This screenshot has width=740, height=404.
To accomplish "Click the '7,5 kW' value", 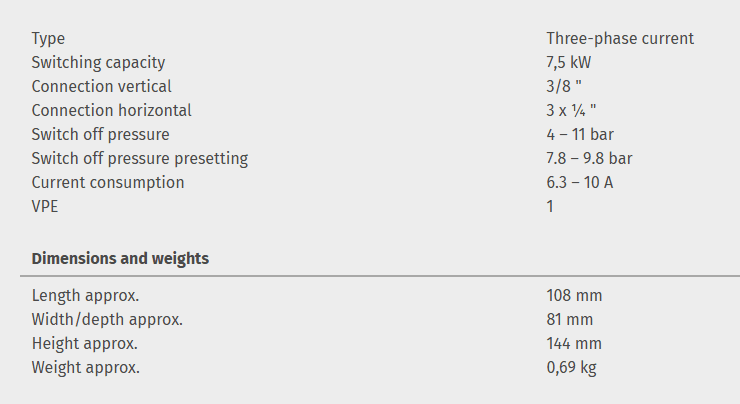I will coord(569,62).
